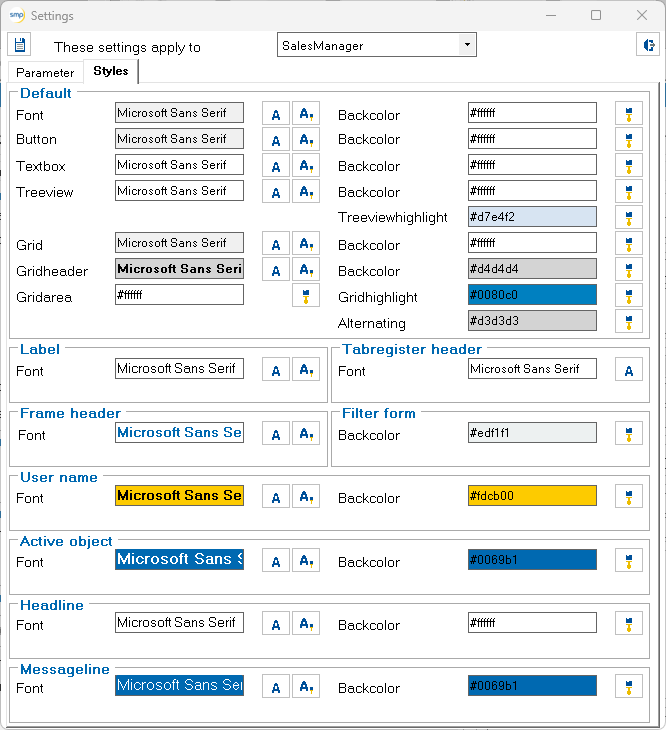666x730 pixels.
Task: Open Filter form backcolor picker
Action: (629, 433)
